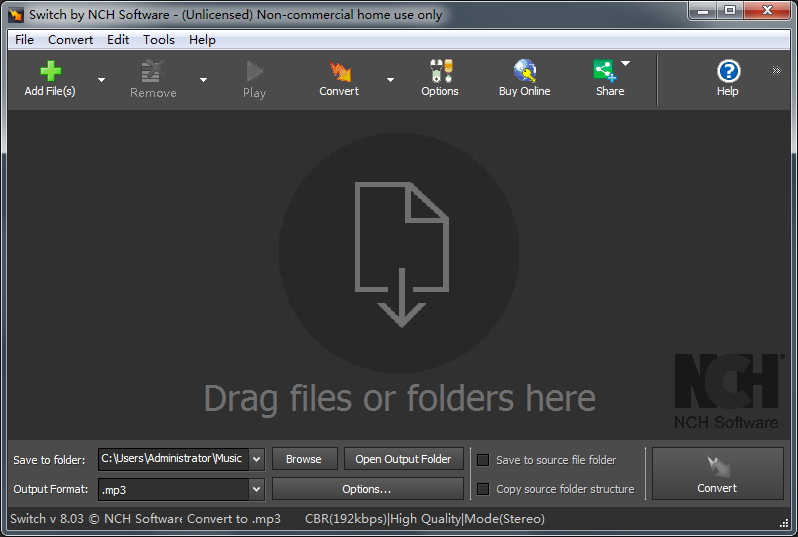Viewport: 798px width, 537px height.
Task: Click the Switch app icon in title bar
Action: 16,15
